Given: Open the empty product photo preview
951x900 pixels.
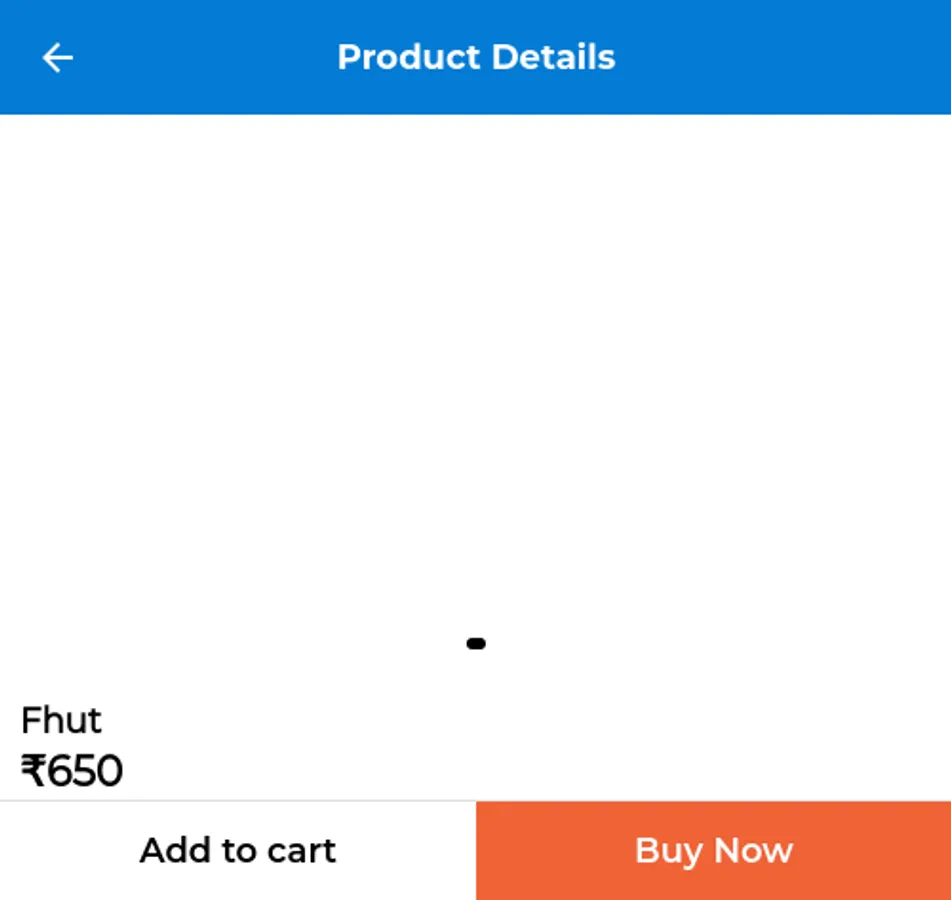Looking at the screenshot, I should pos(476,370).
